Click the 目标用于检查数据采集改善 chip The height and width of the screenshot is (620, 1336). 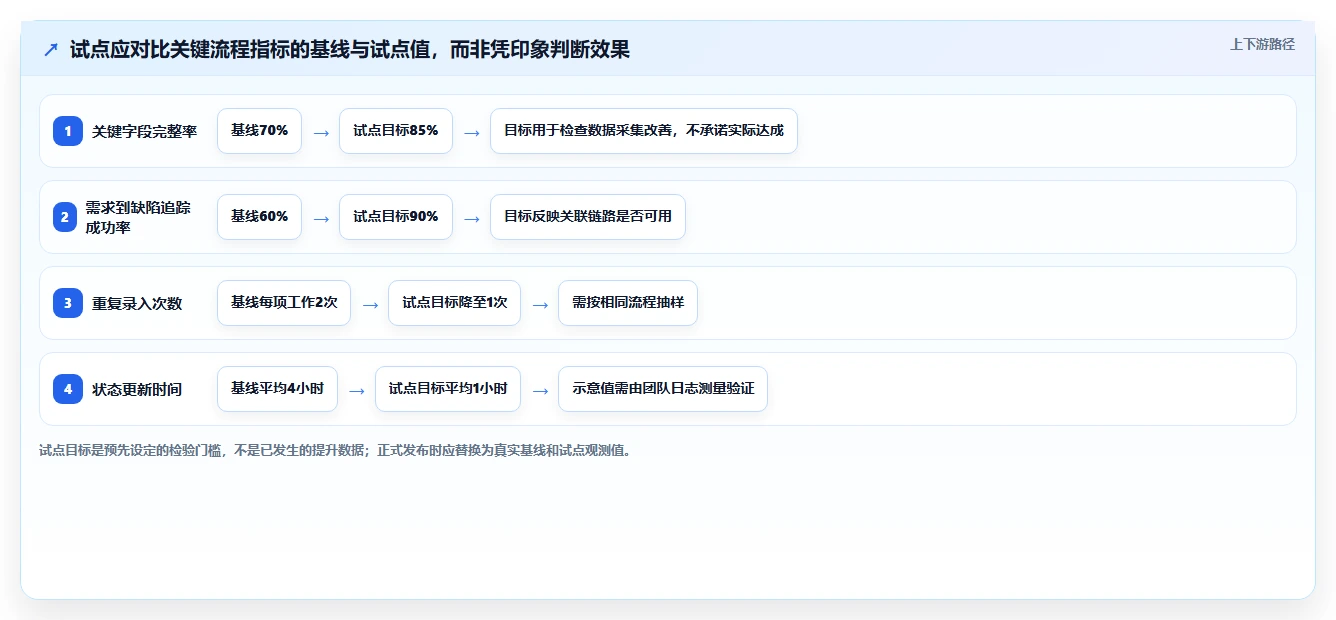point(644,131)
